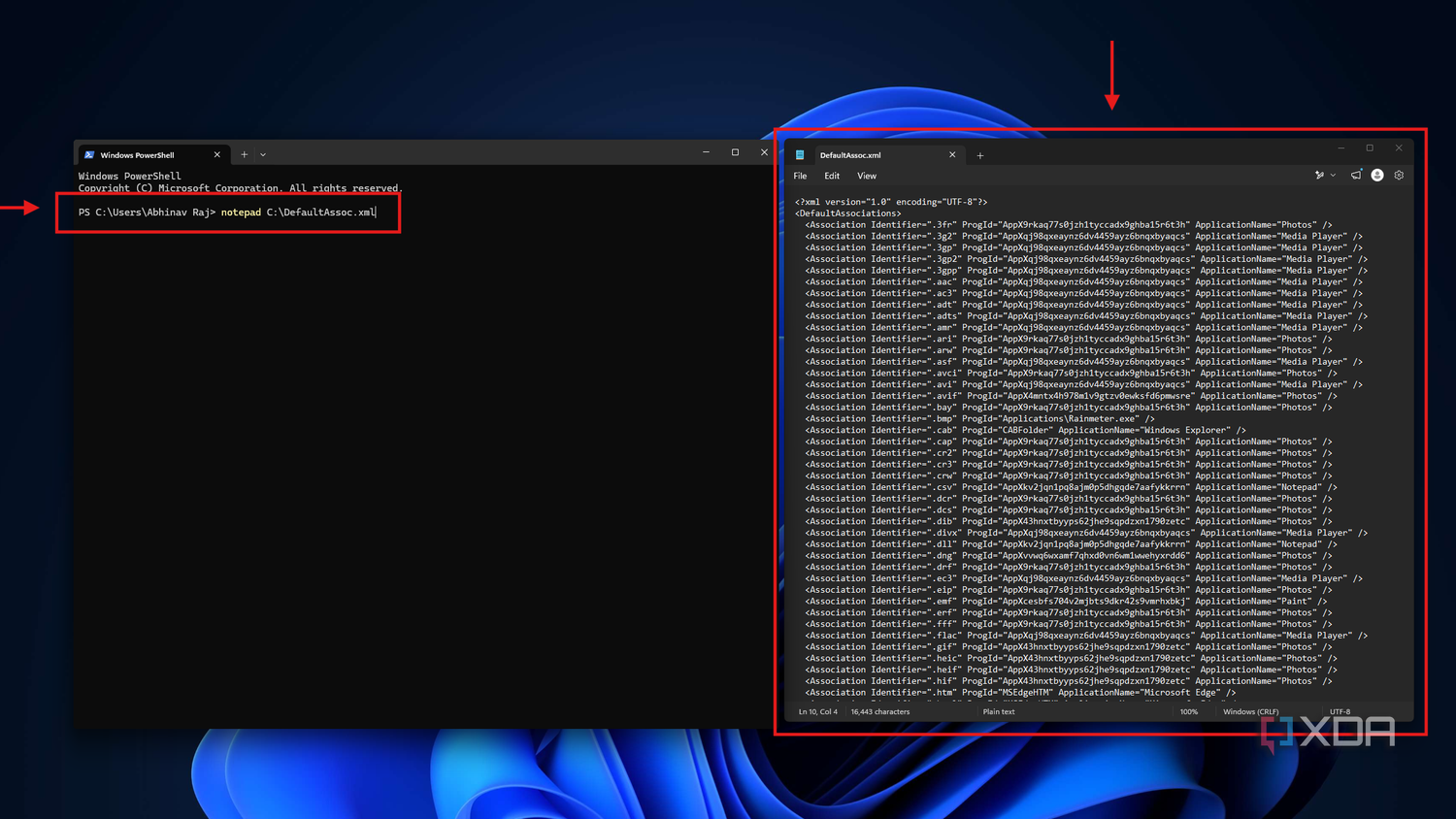Click the Ln 10, Col 4 status indicator
The image size is (1456, 819).
point(817,712)
